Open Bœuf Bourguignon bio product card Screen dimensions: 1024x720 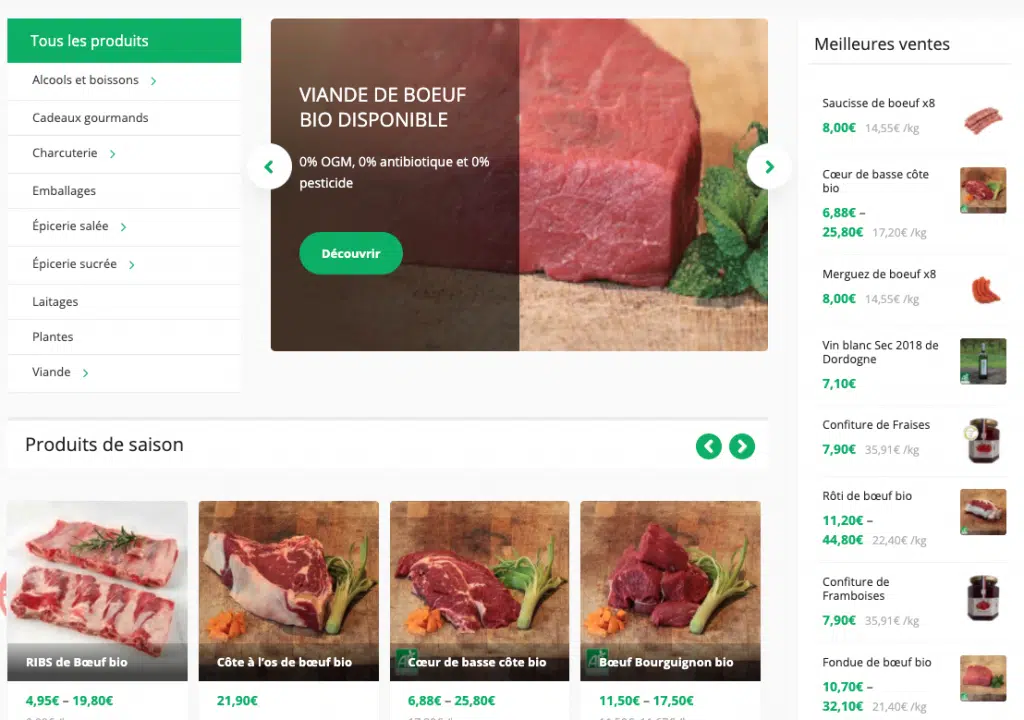click(670, 590)
